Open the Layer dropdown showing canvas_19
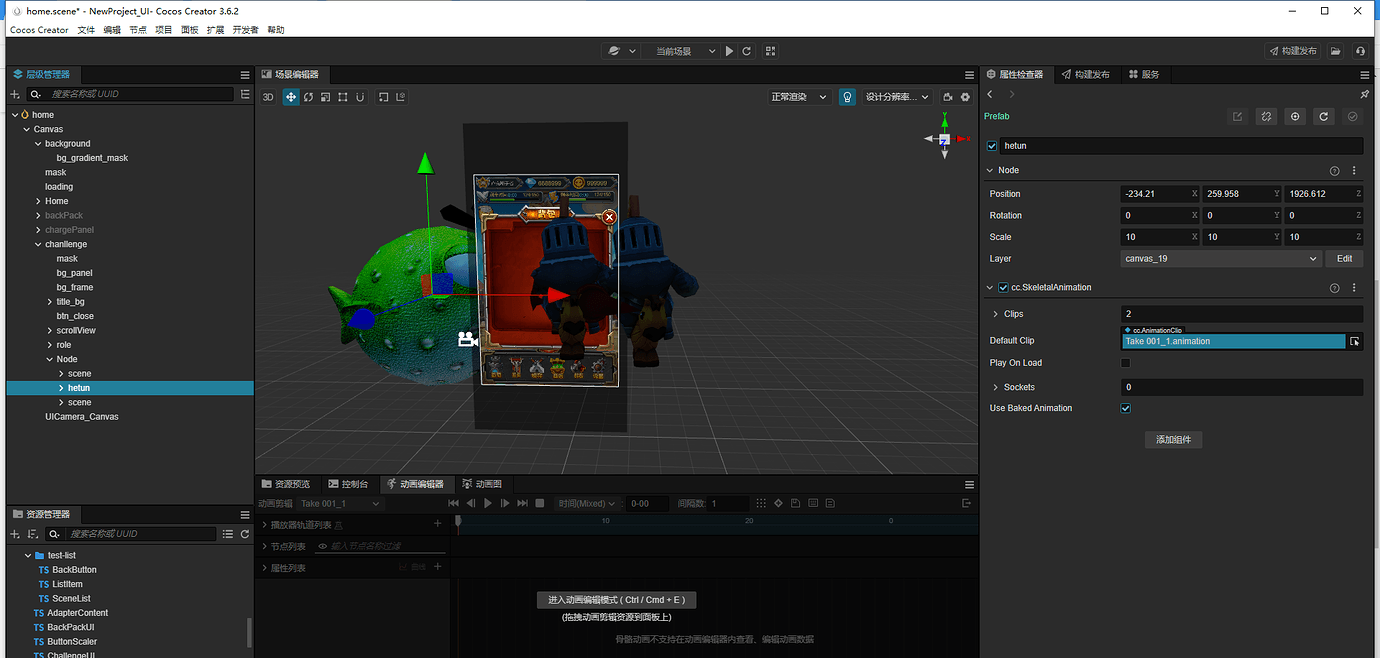This screenshot has height=658, width=1380. [1220, 258]
